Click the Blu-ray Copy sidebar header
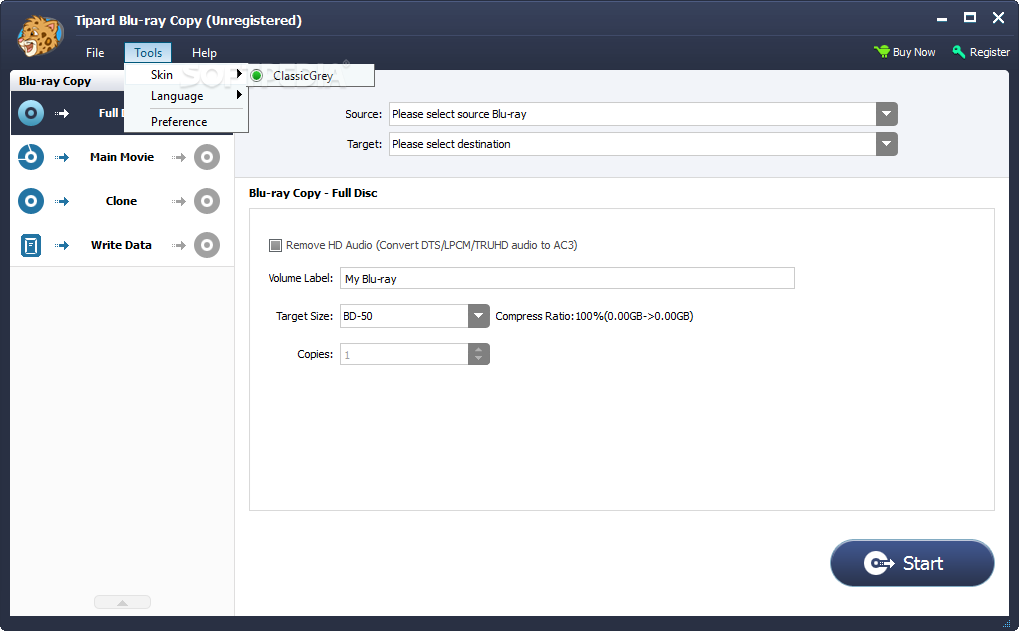Viewport: 1019px width, 631px height. click(x=55, y=81)
